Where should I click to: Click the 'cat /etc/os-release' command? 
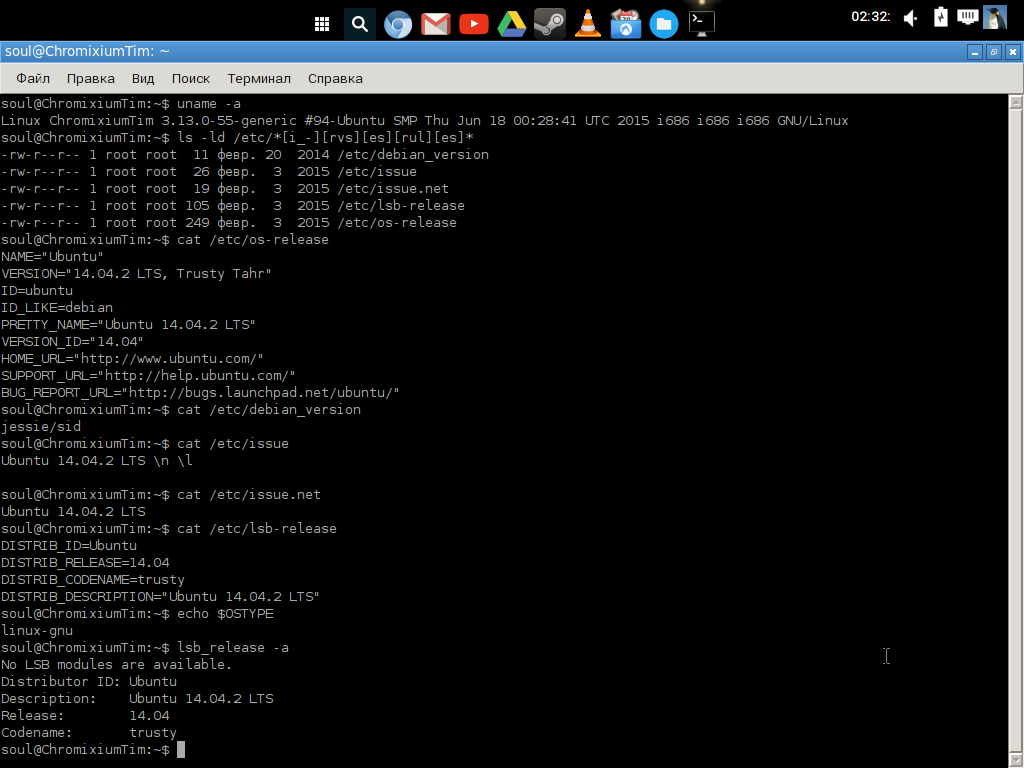[253, 240]
